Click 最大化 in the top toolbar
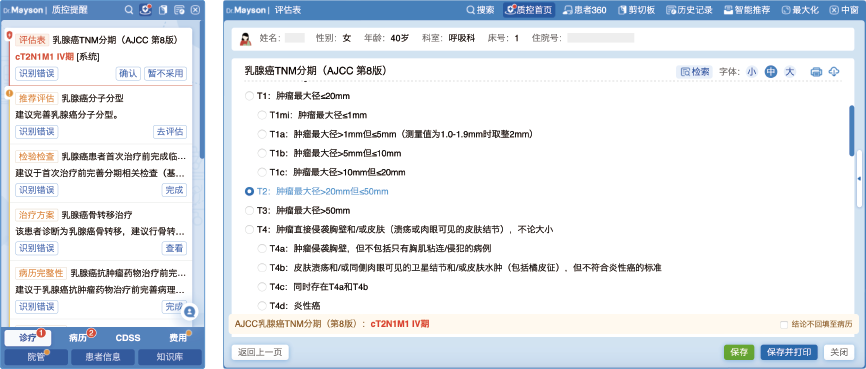Viewport: 866px width, 369px height. [x=800, y=9]
